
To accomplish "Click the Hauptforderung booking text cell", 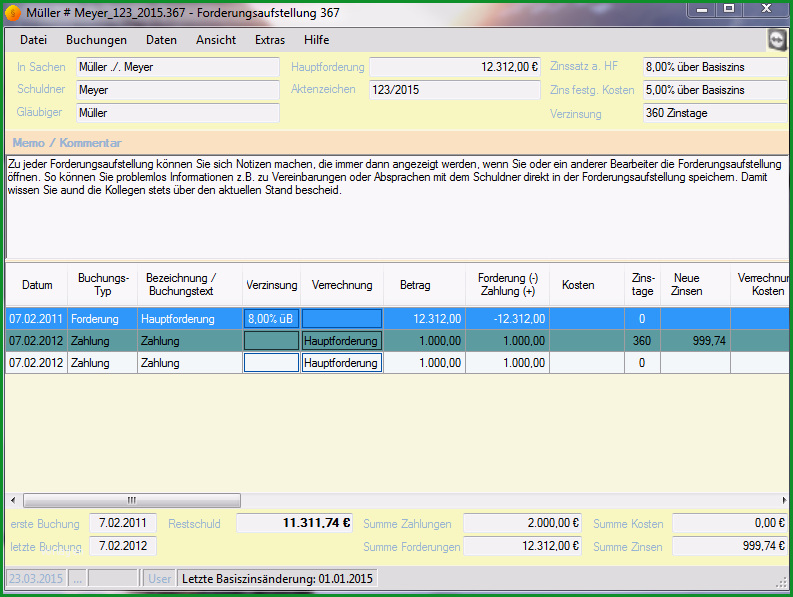I will point(190,319).
